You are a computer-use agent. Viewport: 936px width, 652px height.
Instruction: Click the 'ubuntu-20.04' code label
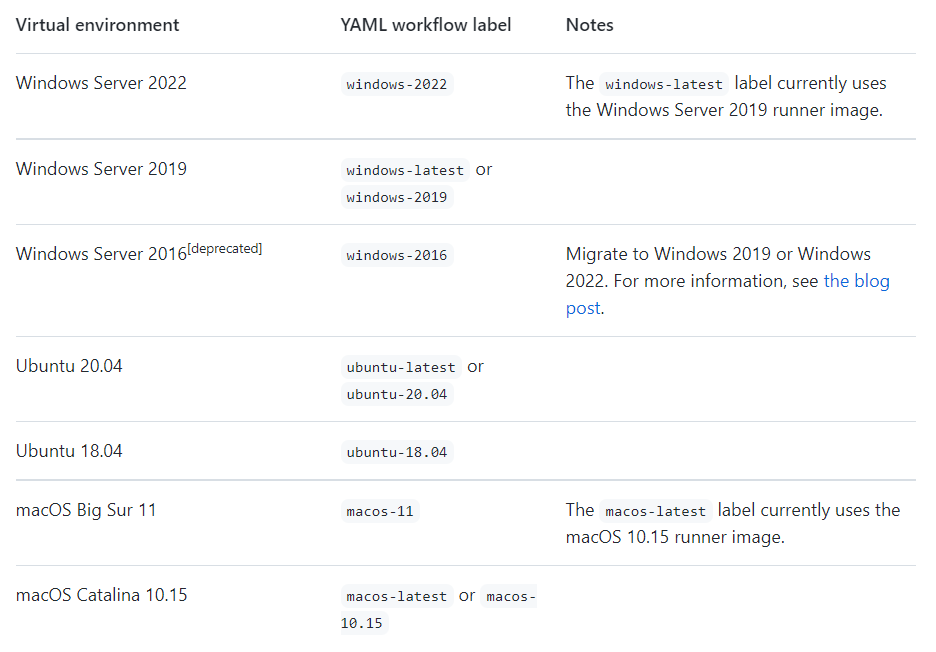tap(397, 394)
